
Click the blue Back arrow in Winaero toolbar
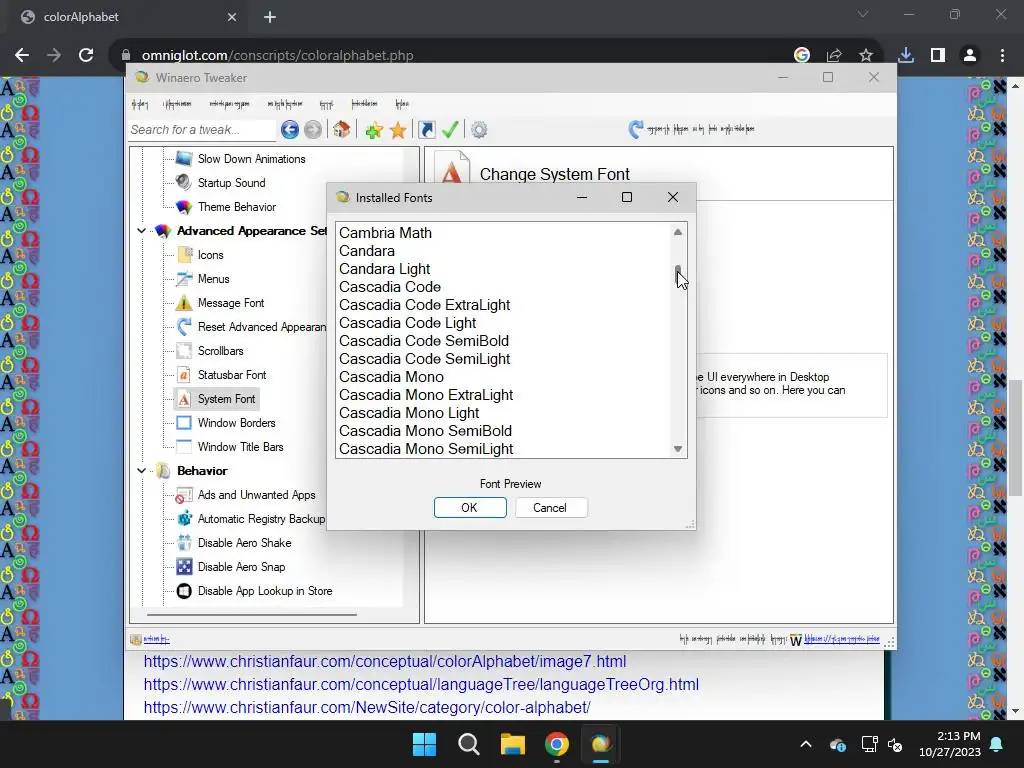[x=290, y=130]
